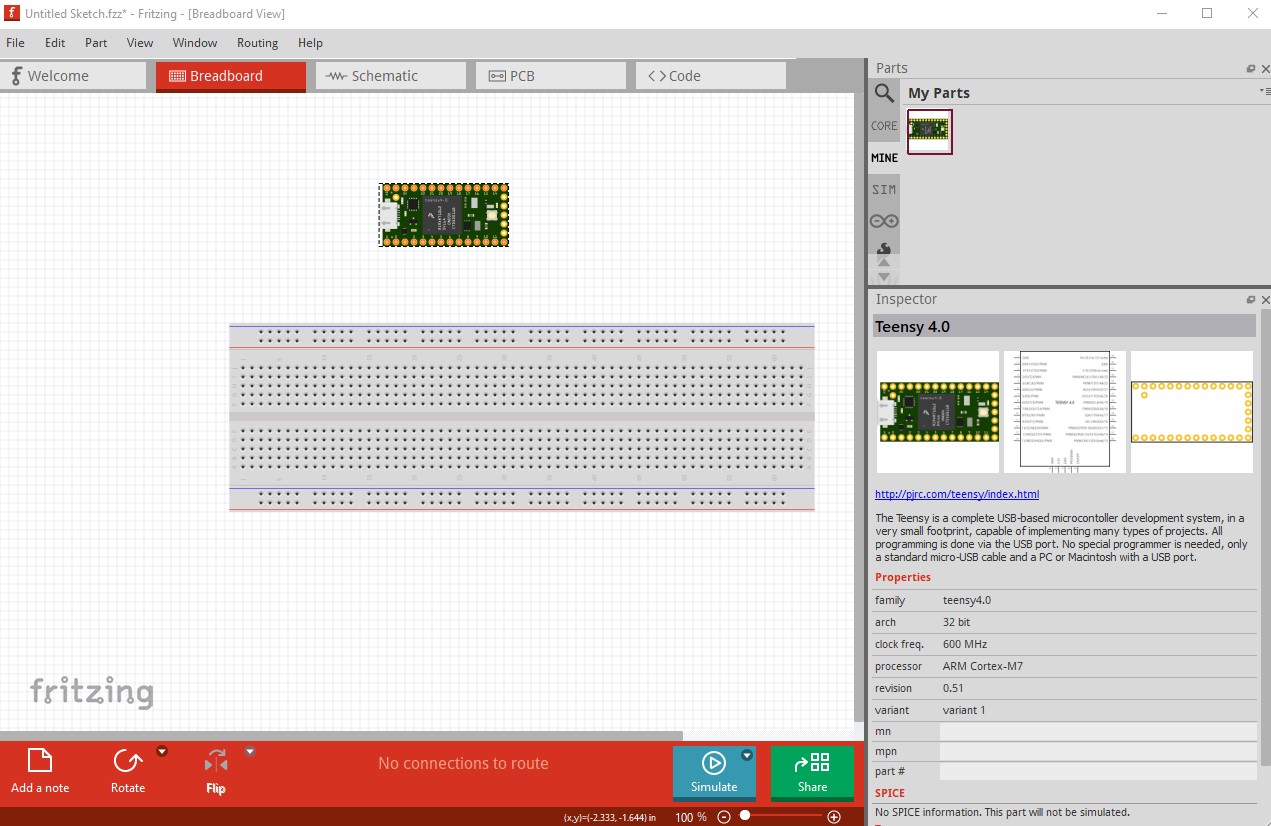Open the View menu
Image resolution: width=1271 pixels, height=826 pixels.
coord(140,43)
